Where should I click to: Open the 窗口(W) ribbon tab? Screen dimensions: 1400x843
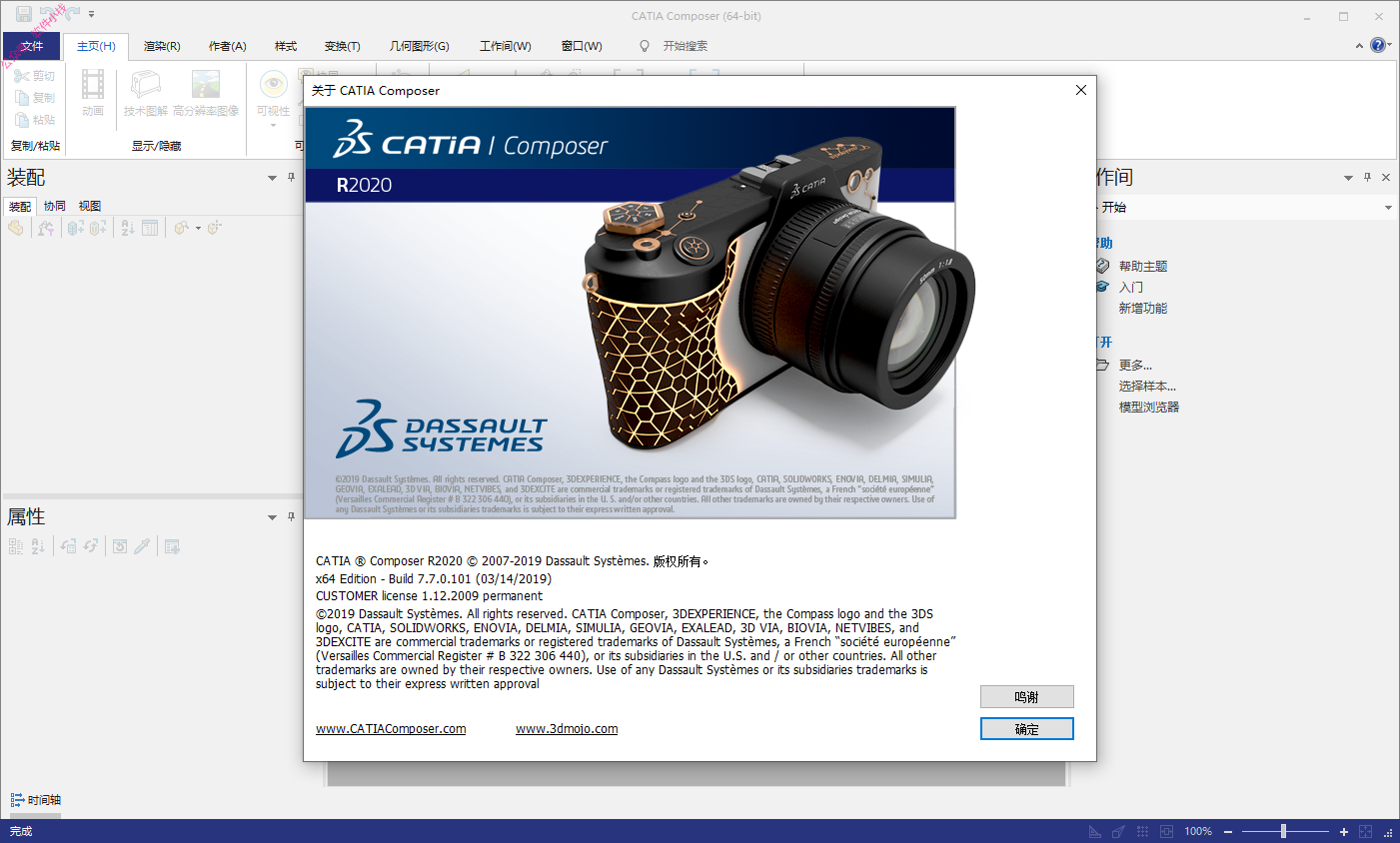pyautogui.click(x=582, y=46)
